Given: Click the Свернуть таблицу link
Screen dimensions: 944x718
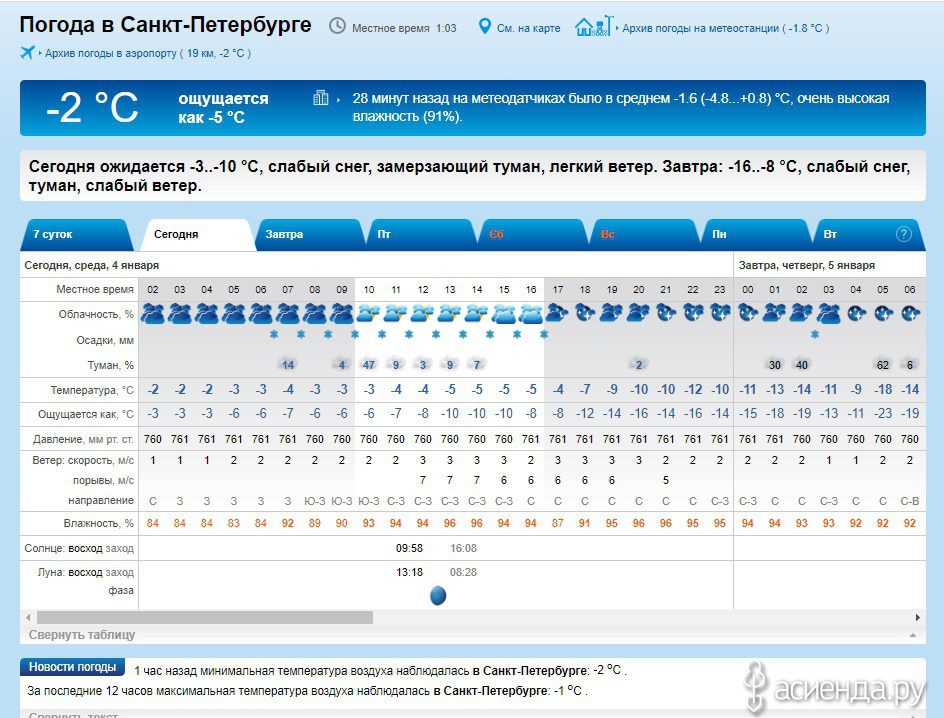Looking at the screenshot, I should pos(82,634).
